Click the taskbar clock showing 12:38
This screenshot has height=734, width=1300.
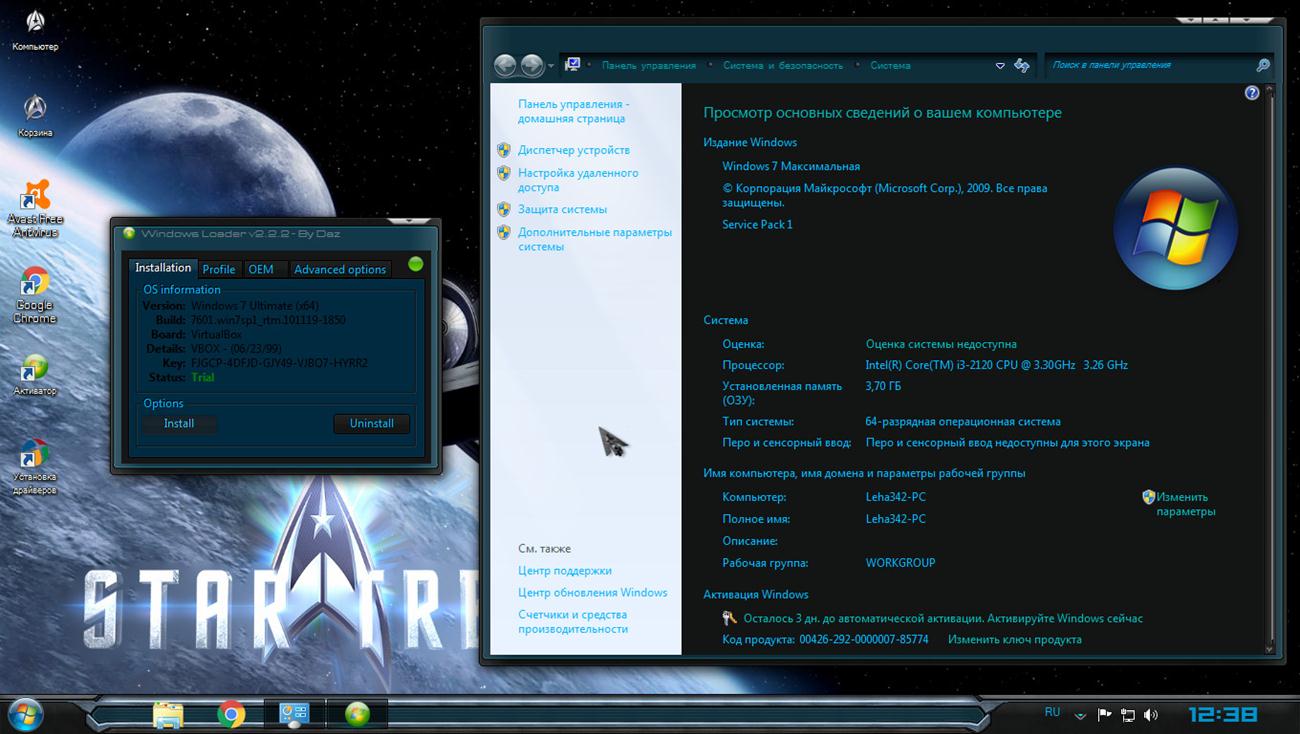[x=1222, y=715]
